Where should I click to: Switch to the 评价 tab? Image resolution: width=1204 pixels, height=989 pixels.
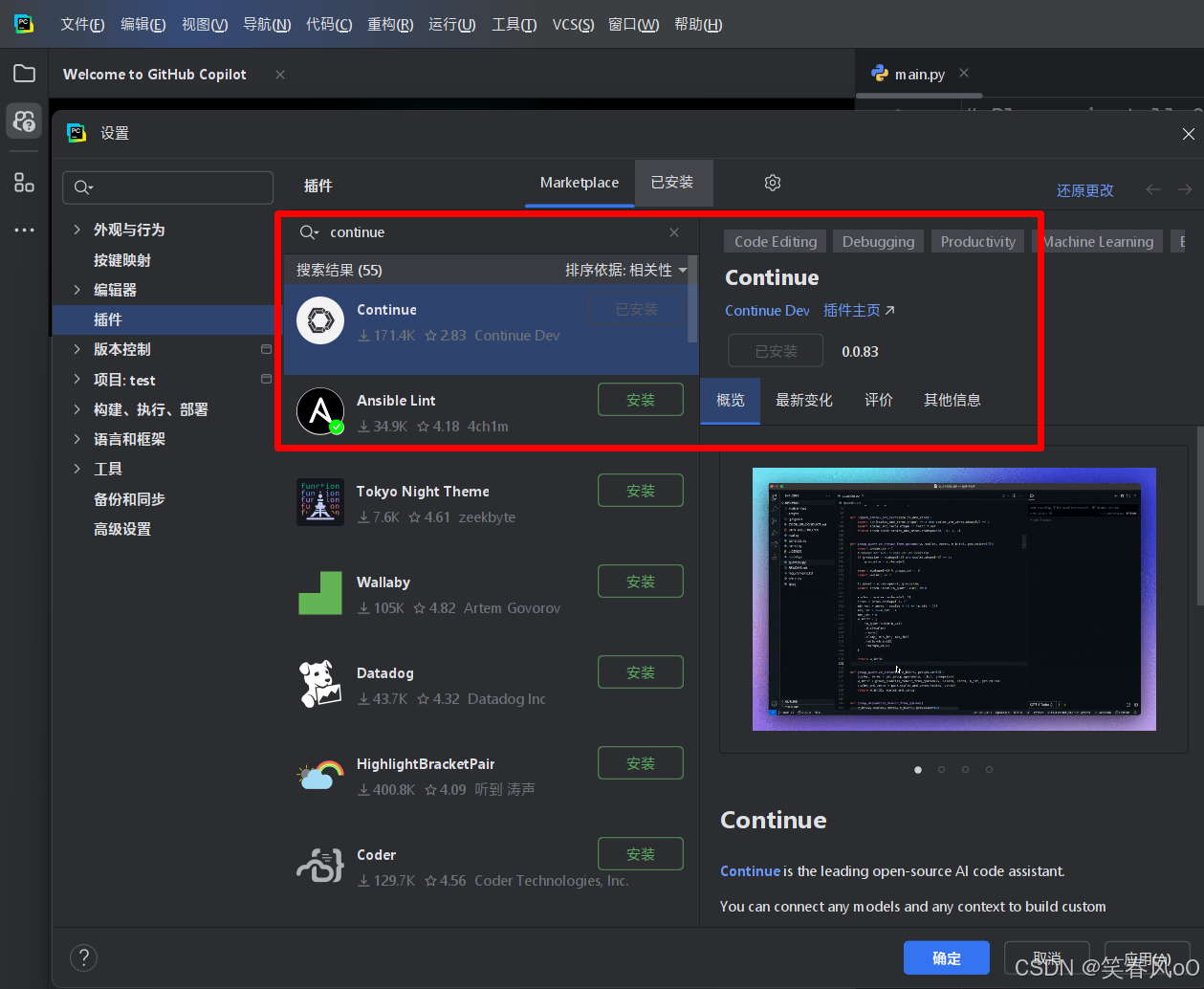[879, 400]
